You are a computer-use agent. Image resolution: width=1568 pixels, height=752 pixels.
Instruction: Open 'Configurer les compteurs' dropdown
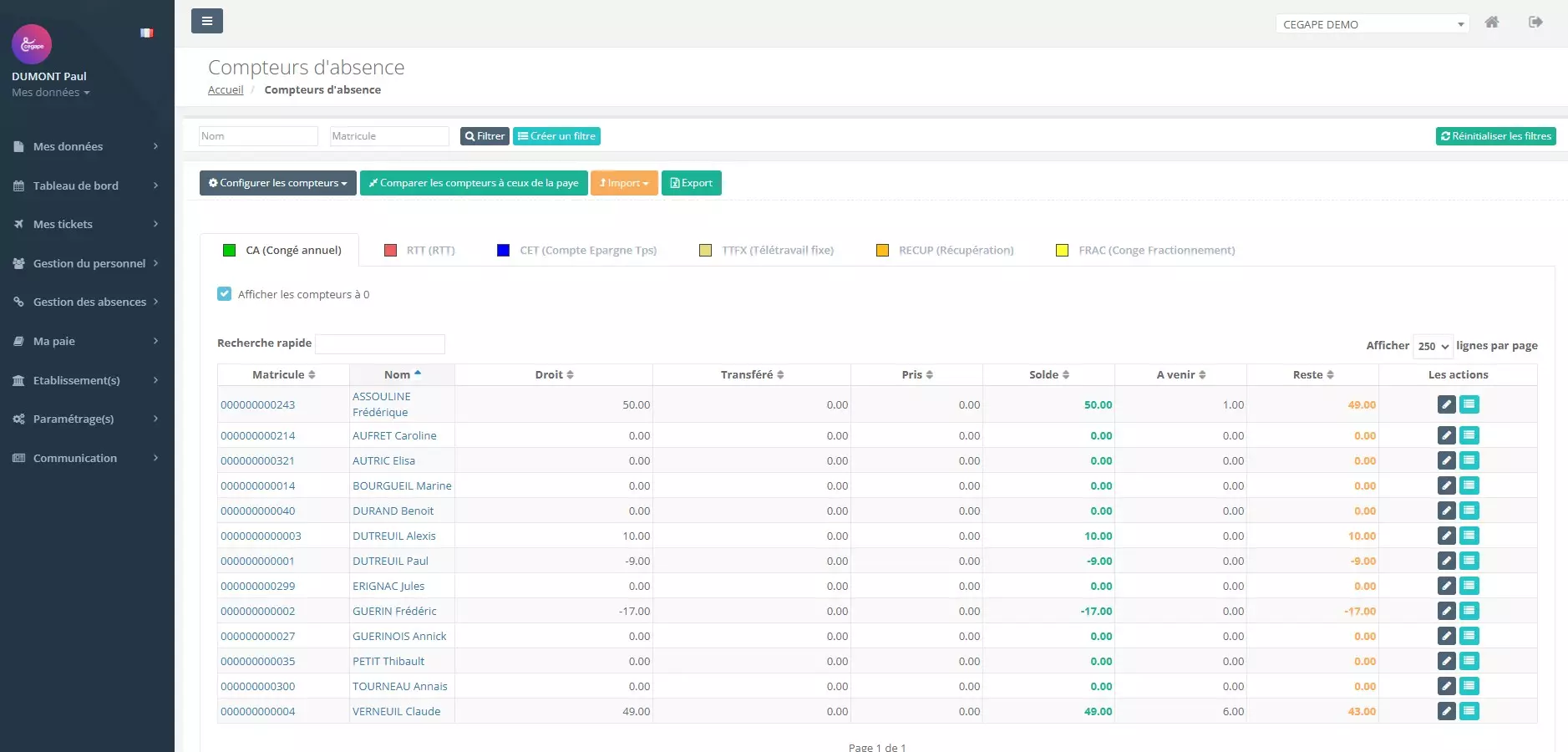tap(278, 183)
